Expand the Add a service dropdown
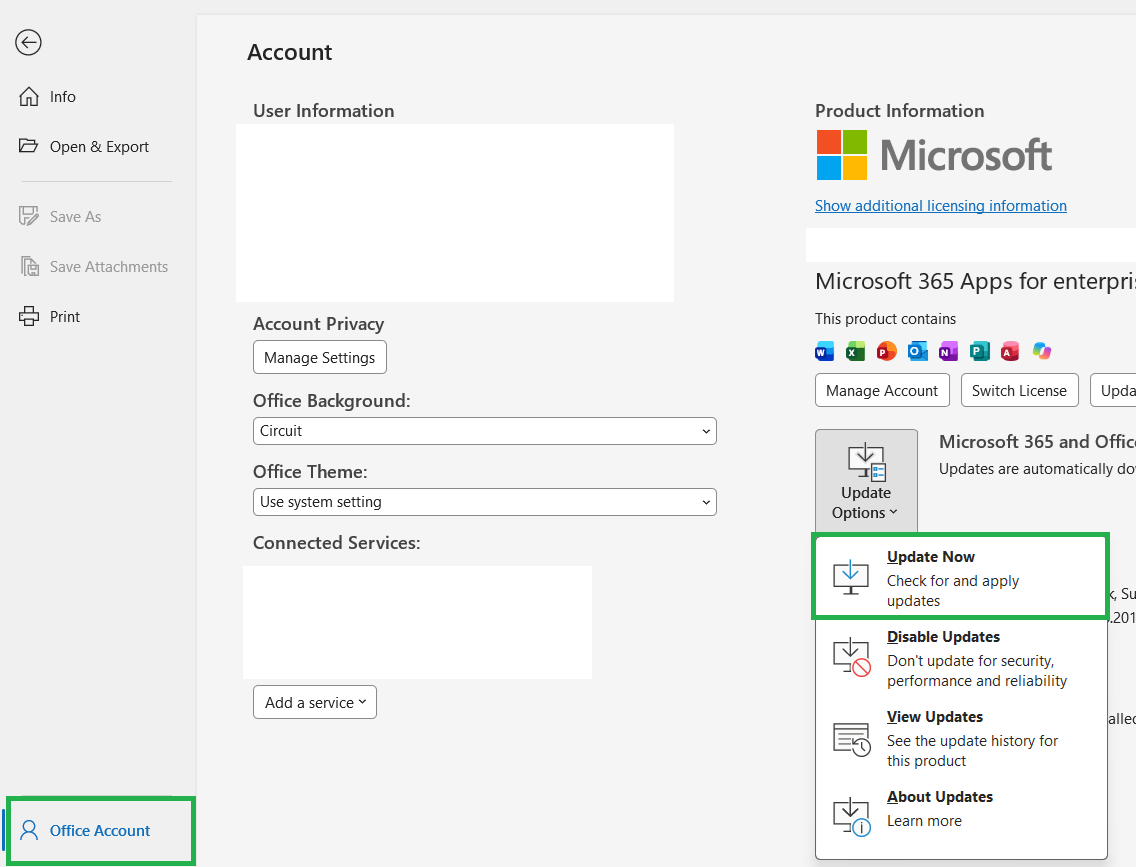The height and width of the screenshot is (867, 1136). [x=315, y=702]
